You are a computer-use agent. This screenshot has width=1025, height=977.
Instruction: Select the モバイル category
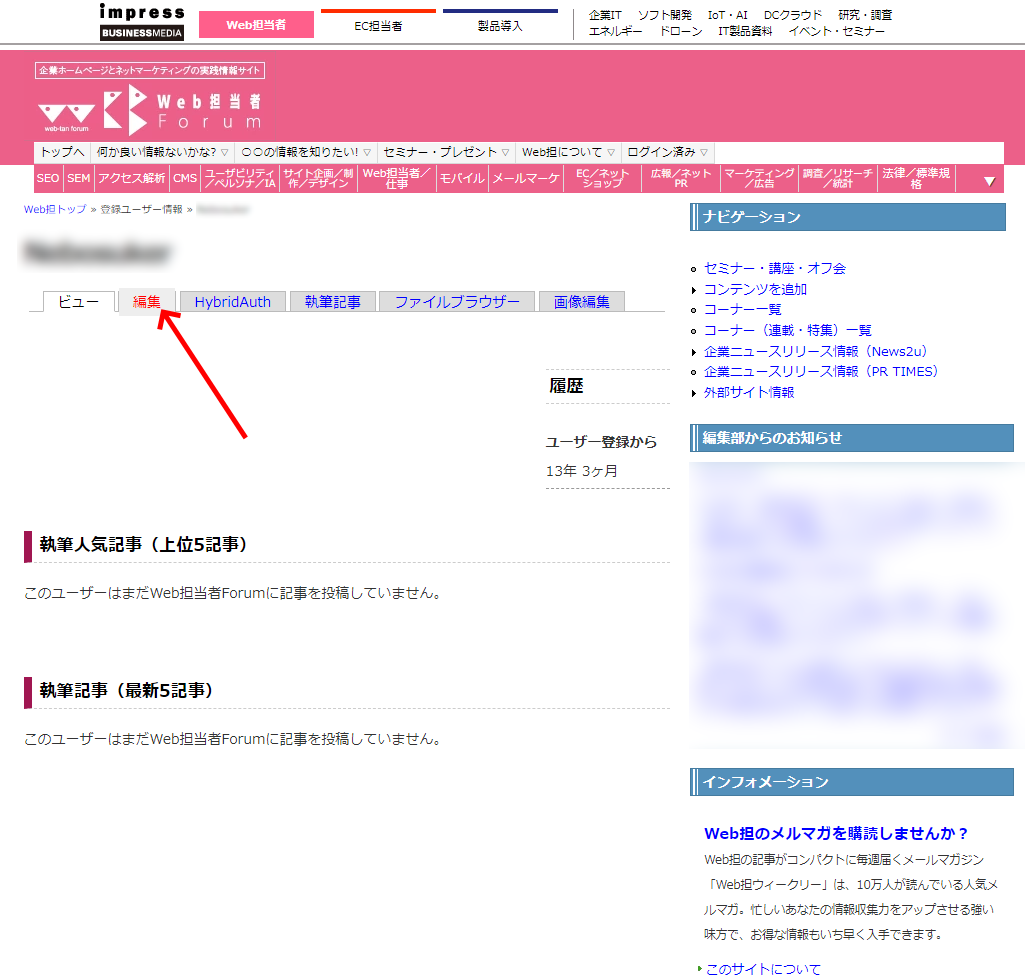coord(462,178)
